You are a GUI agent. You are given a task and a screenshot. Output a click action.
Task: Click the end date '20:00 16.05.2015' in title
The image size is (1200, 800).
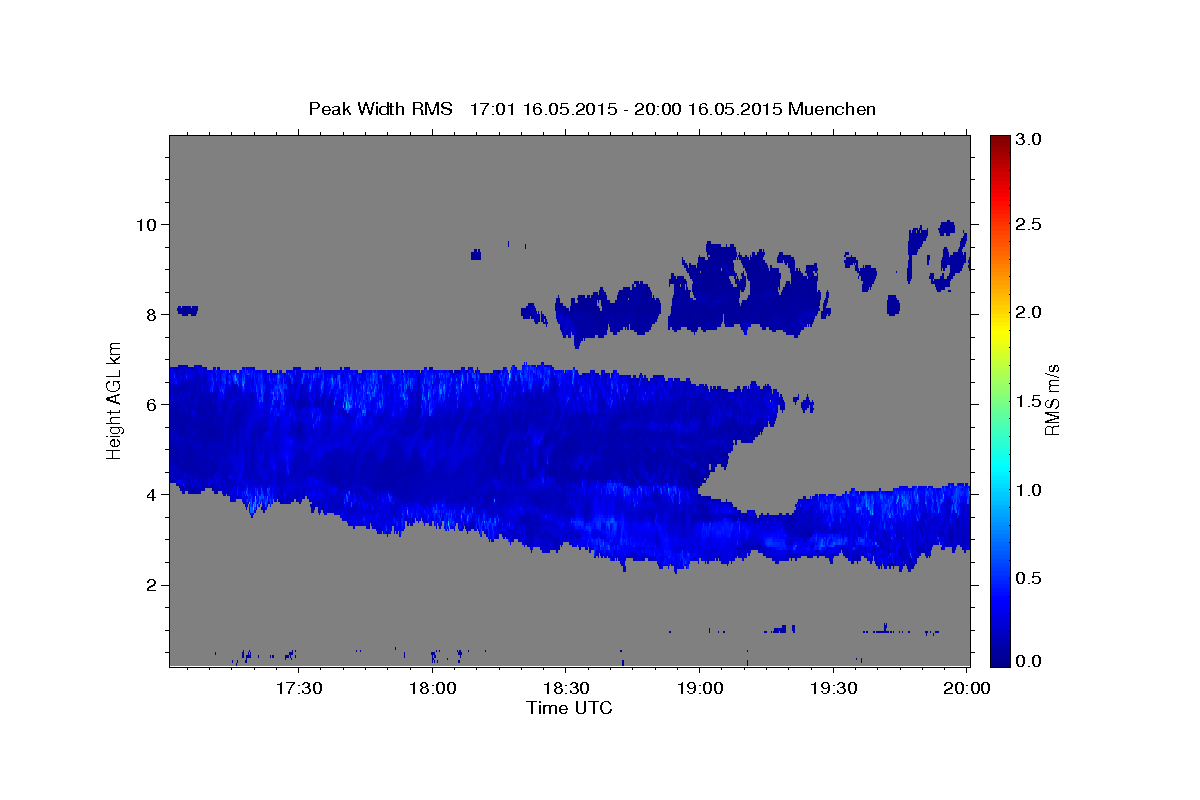707,109
